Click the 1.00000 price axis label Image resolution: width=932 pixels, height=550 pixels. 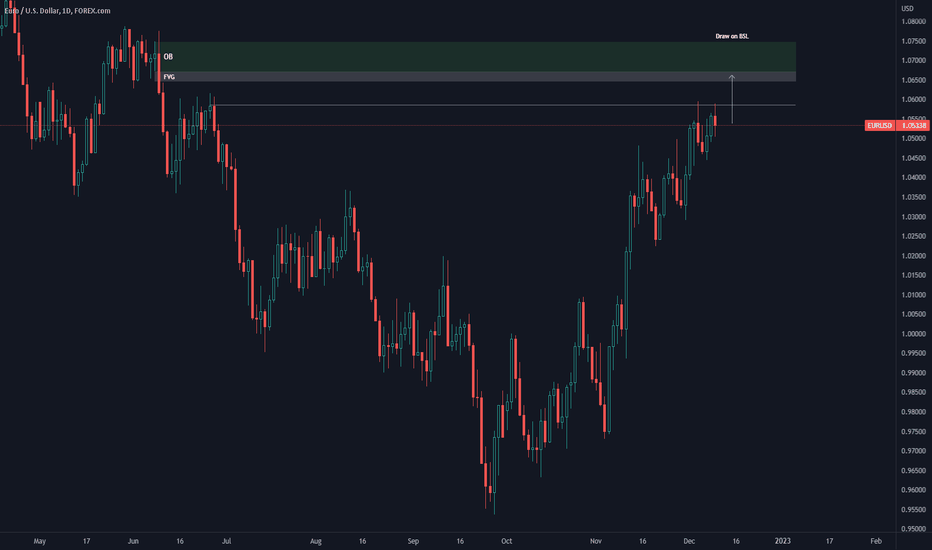click(914, 334)
